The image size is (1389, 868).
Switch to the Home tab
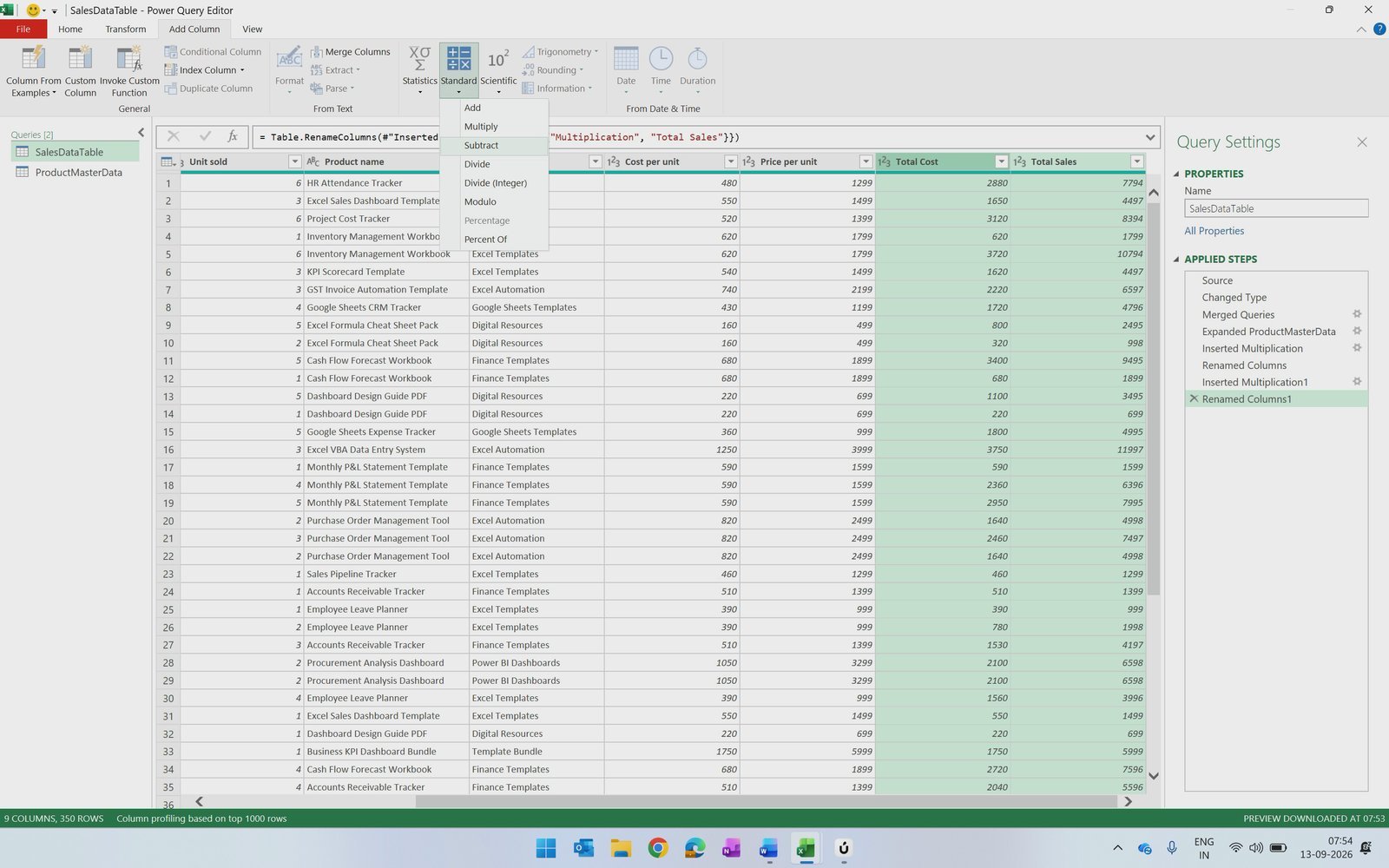click(70, 29)
